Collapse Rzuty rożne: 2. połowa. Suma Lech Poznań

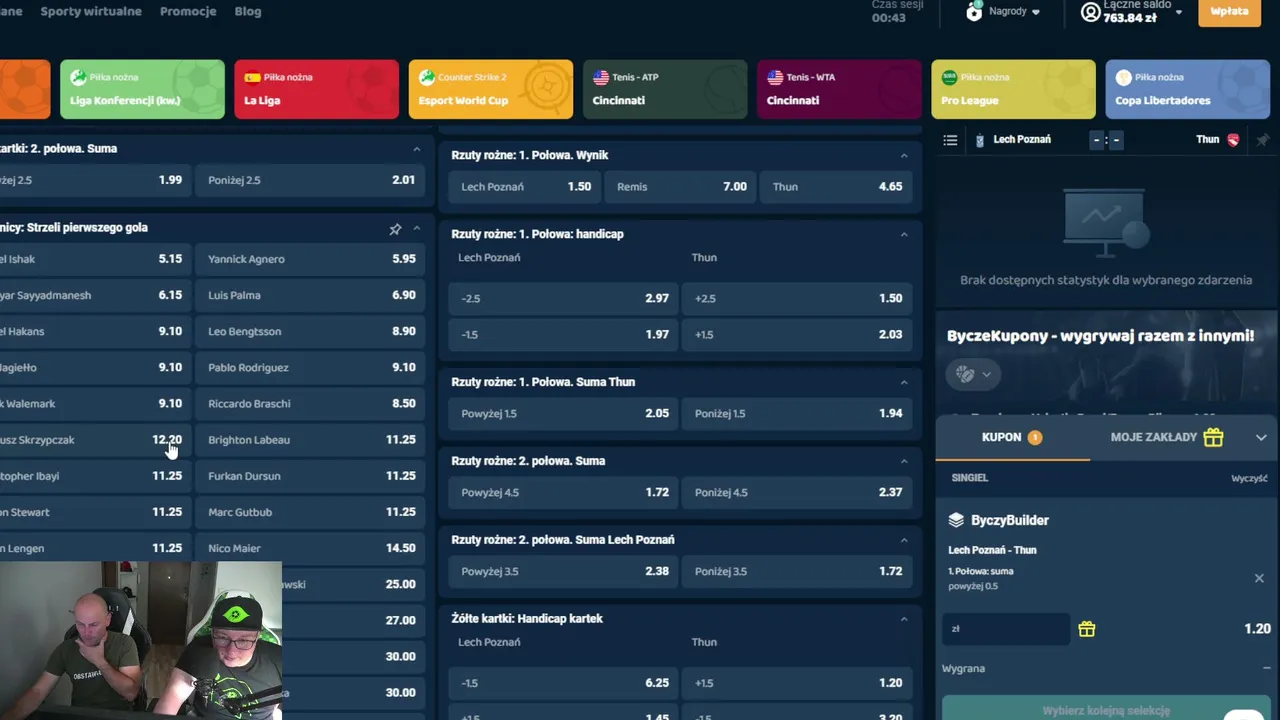pos(904,540)
